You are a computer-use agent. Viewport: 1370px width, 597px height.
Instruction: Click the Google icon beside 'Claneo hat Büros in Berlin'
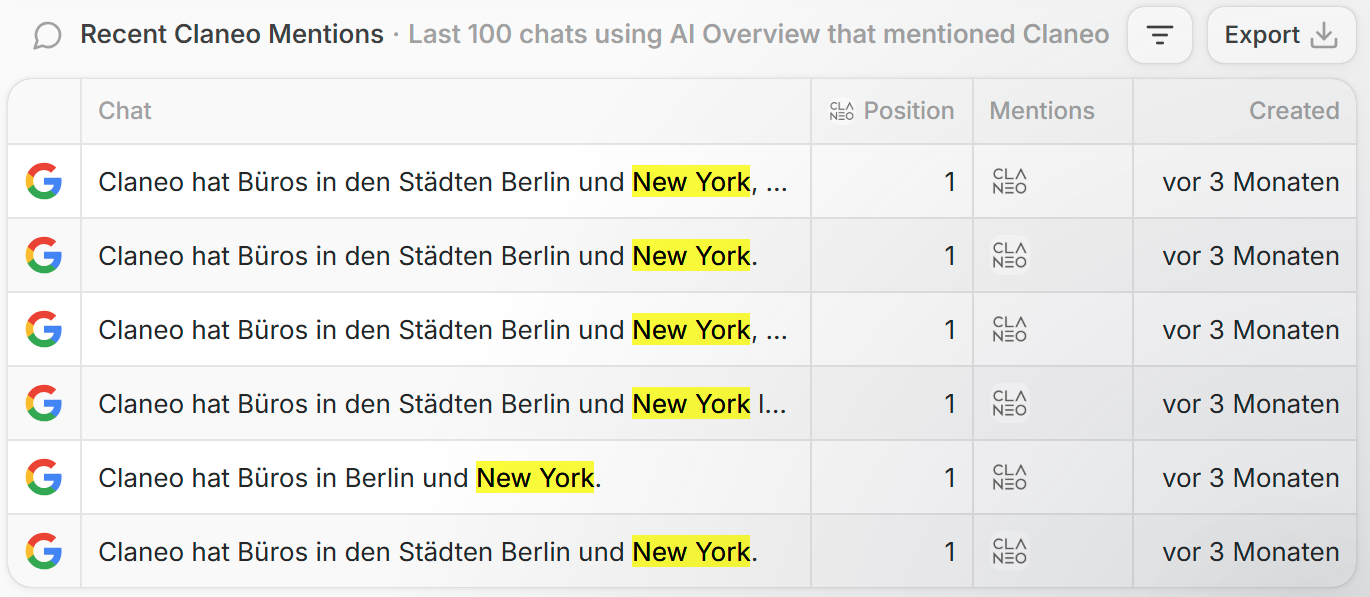pos(44,477)
